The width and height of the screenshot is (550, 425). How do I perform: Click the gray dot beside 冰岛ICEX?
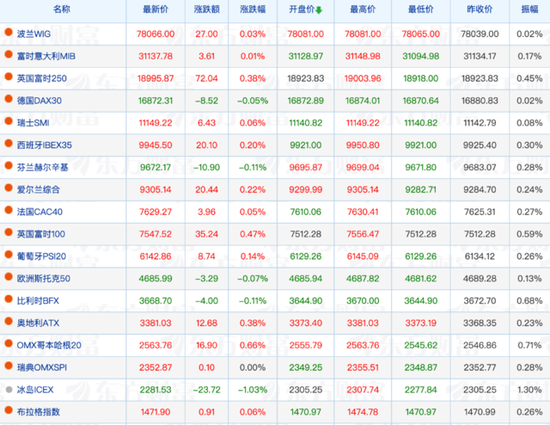(9, 389)
